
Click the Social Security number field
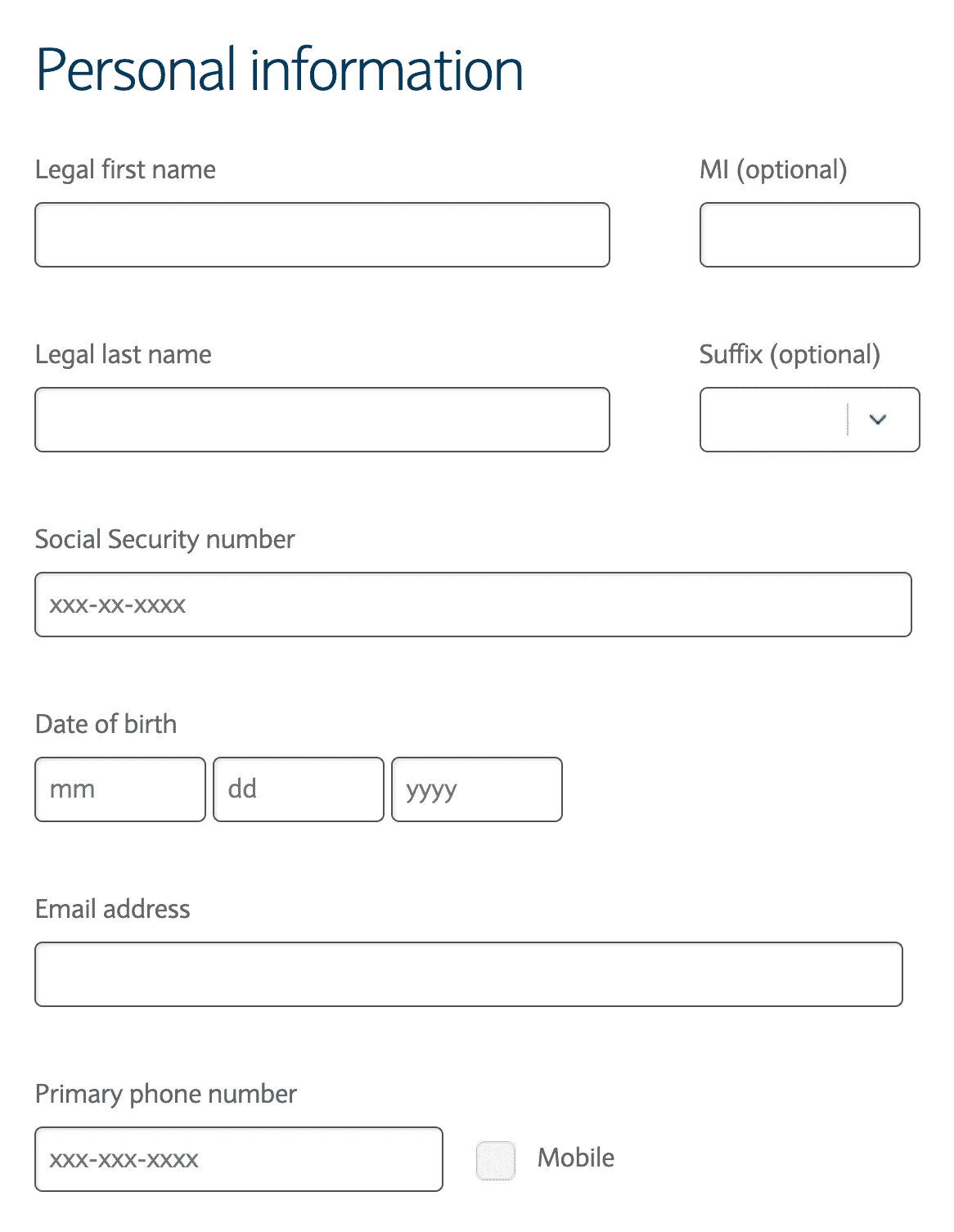473,605
